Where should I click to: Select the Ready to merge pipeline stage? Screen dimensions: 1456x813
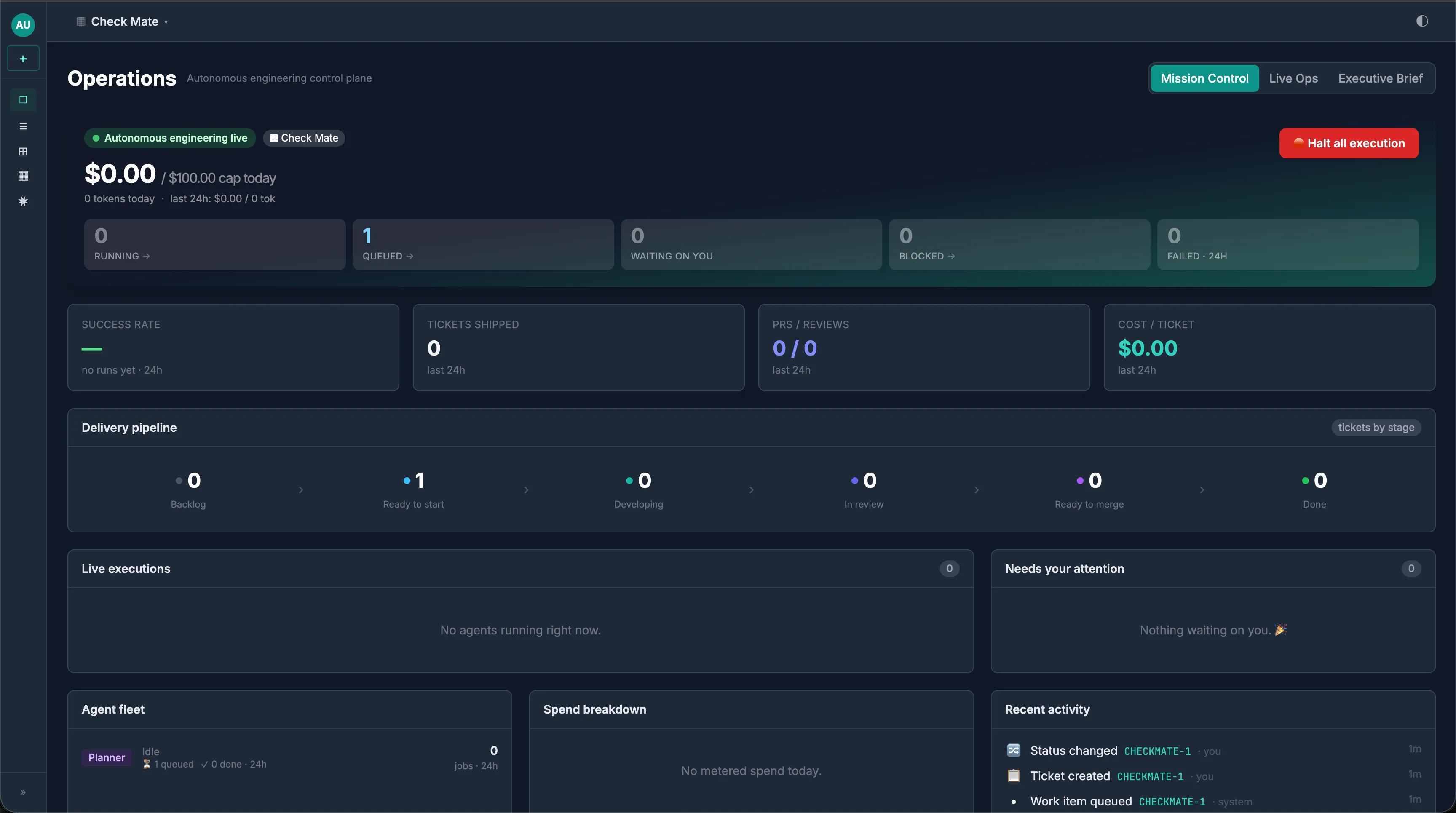pos(1089,490)
